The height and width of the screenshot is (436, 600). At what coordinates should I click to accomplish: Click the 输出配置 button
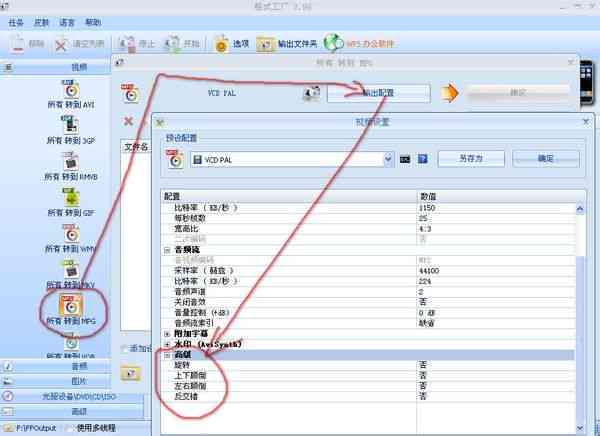[x=378, y=93]
